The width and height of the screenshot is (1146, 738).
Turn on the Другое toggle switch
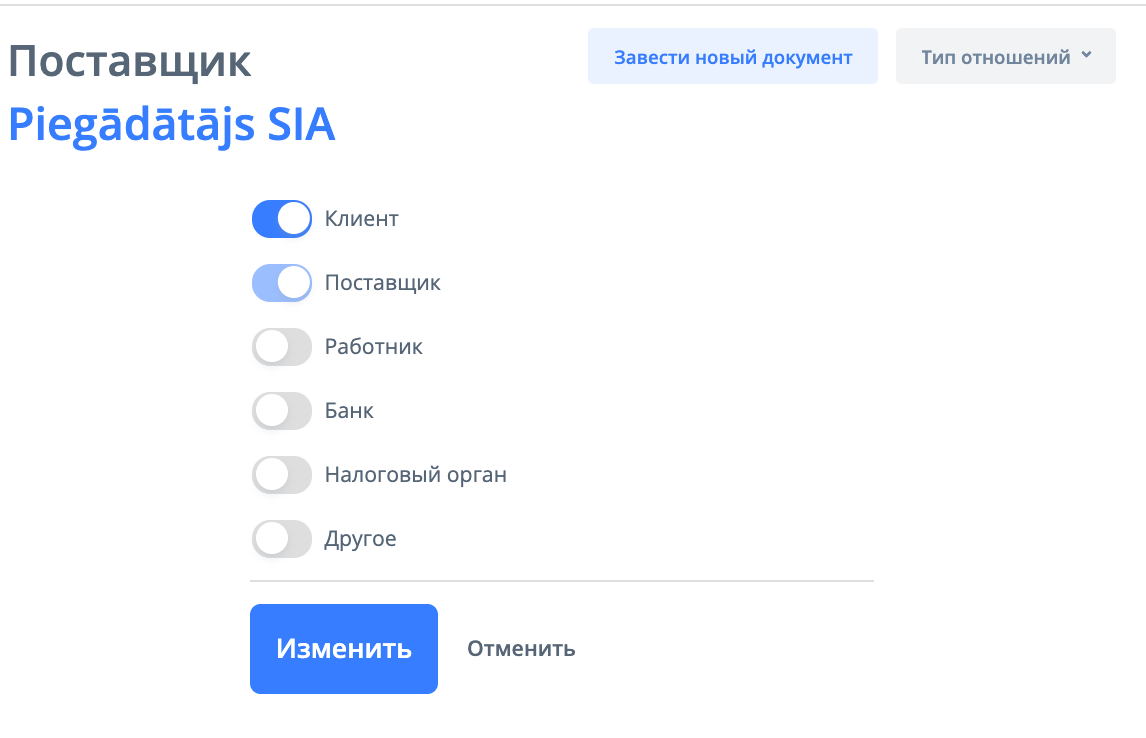click(281, 539)
